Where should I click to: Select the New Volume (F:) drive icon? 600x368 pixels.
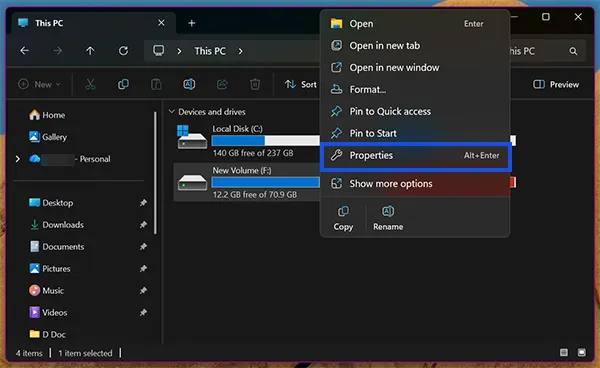(x=192, y=182)
